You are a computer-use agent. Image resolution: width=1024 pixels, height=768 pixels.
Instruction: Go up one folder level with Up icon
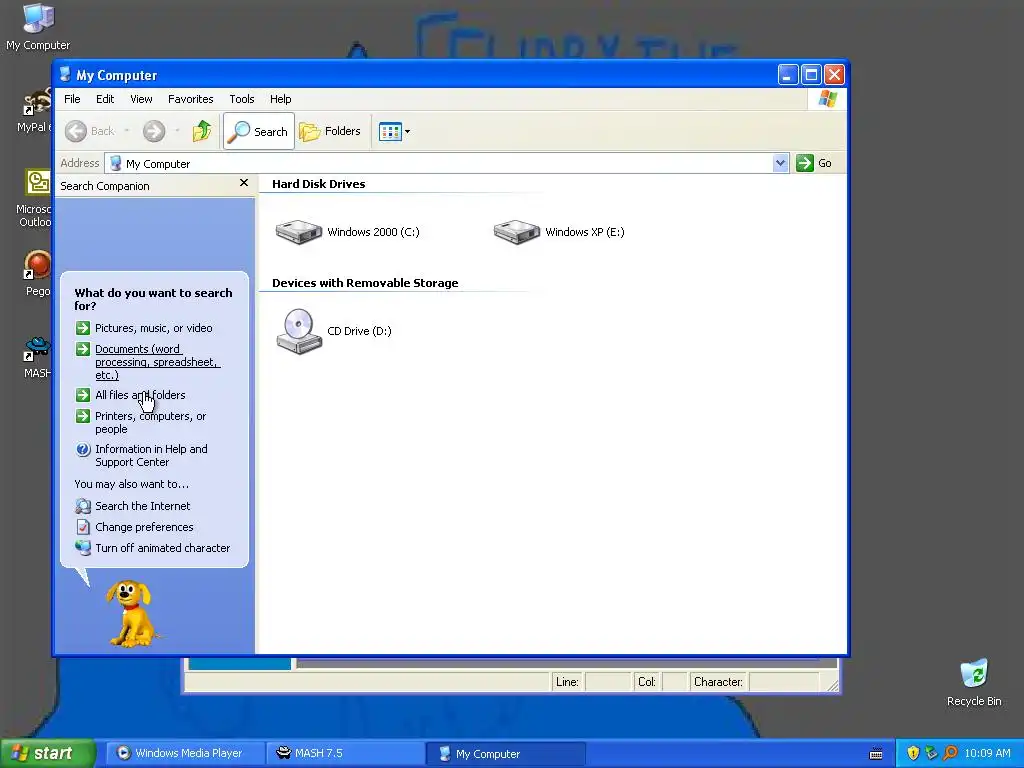[x=202, y=131]
